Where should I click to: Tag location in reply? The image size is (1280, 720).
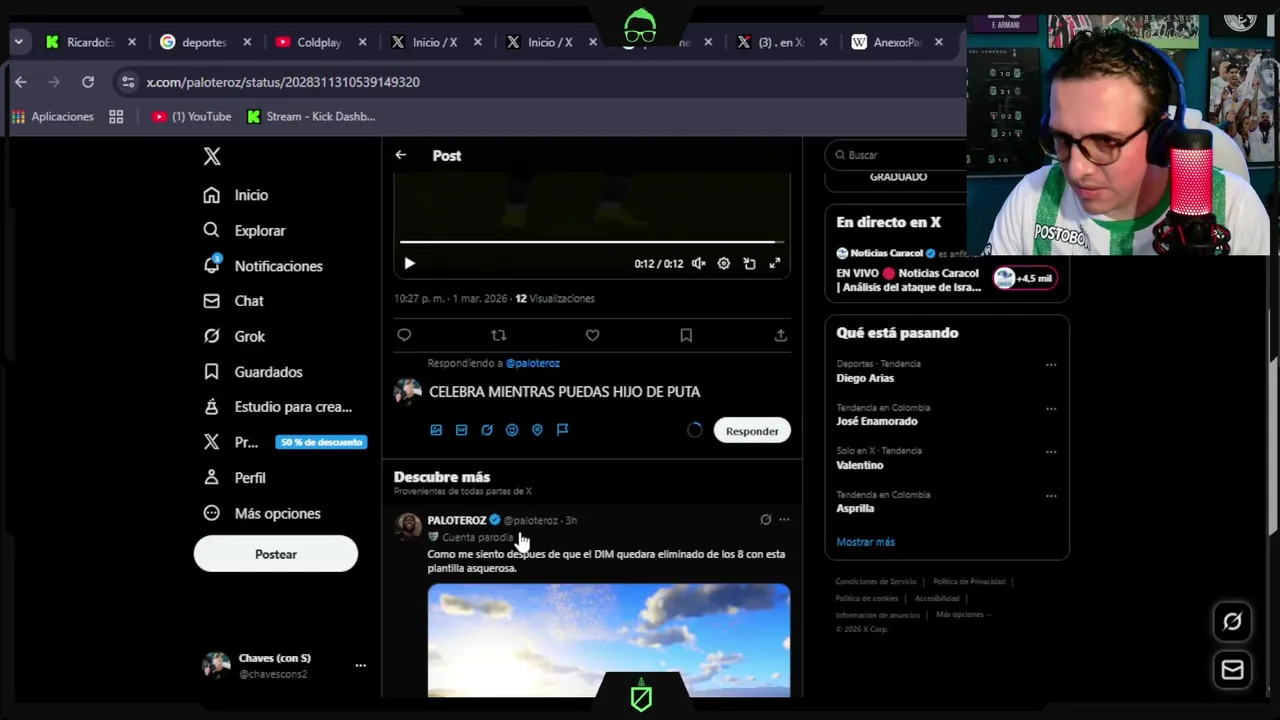tap(537, 430)
